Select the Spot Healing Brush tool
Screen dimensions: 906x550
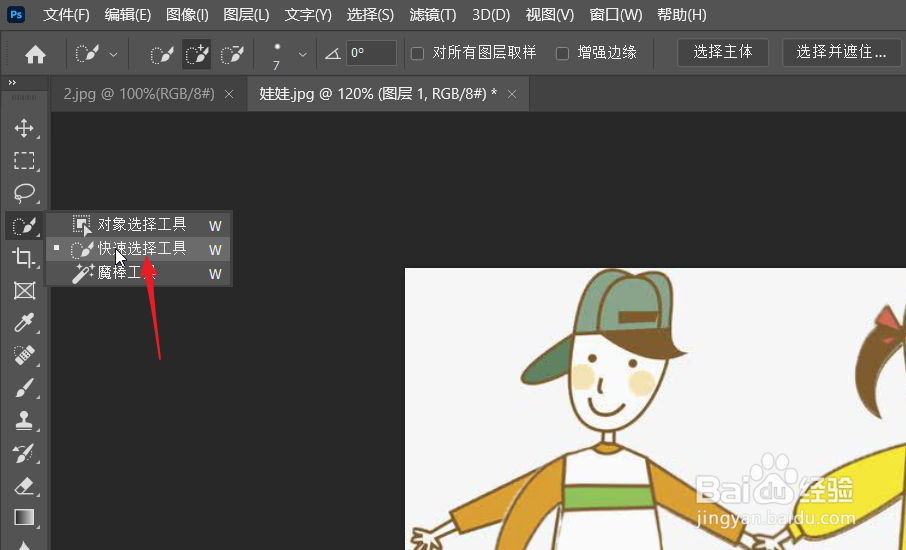(x=24, y=355)
